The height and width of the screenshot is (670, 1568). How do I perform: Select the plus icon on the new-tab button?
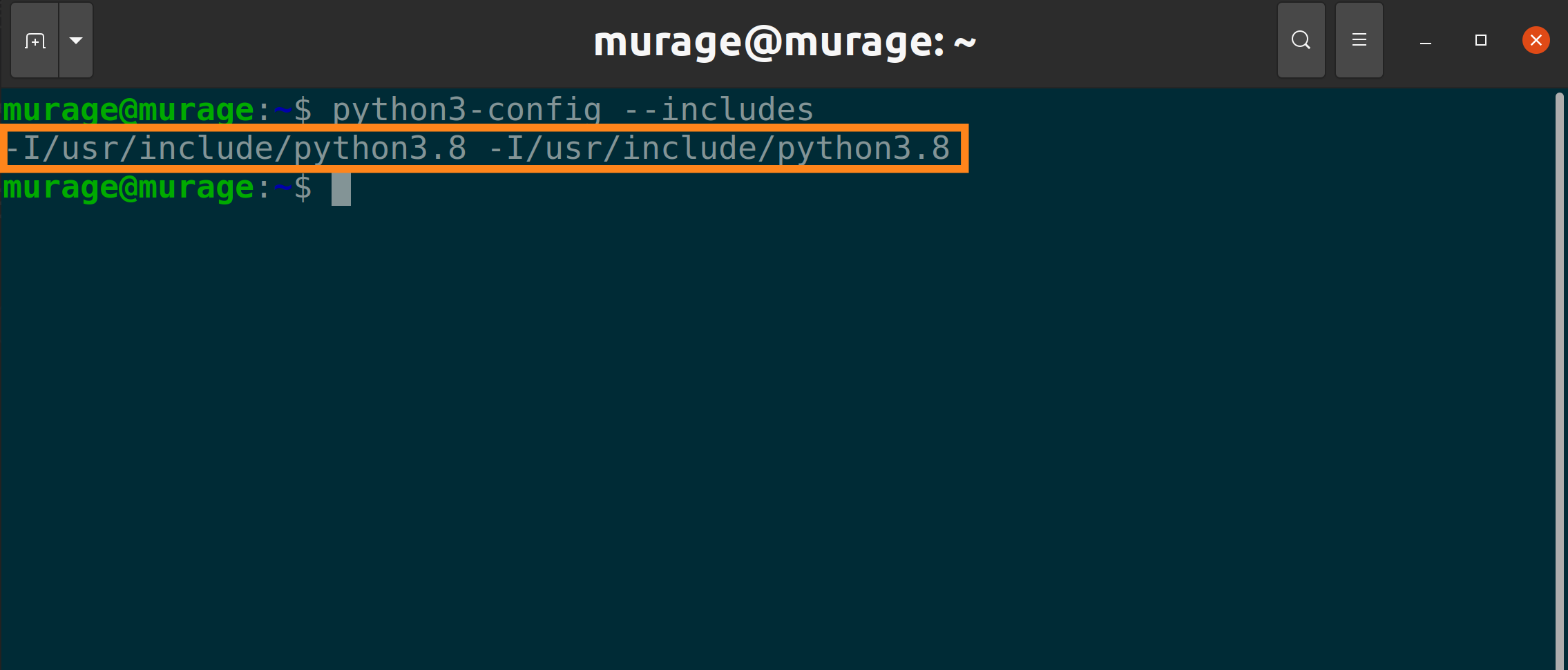[x=34, y=40]
